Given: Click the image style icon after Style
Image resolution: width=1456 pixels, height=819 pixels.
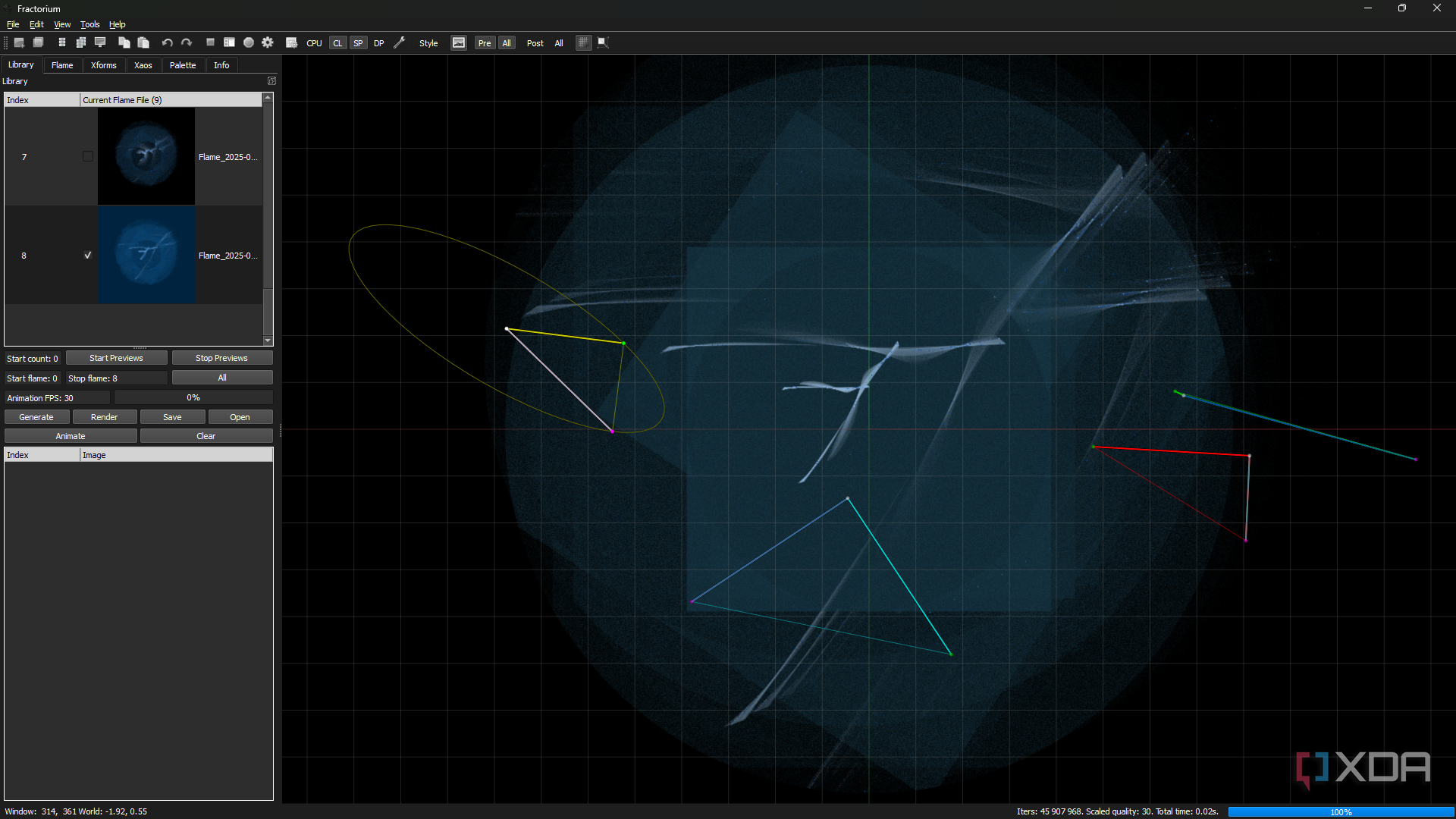Looking at the screenshot, I should coord(459,42).
